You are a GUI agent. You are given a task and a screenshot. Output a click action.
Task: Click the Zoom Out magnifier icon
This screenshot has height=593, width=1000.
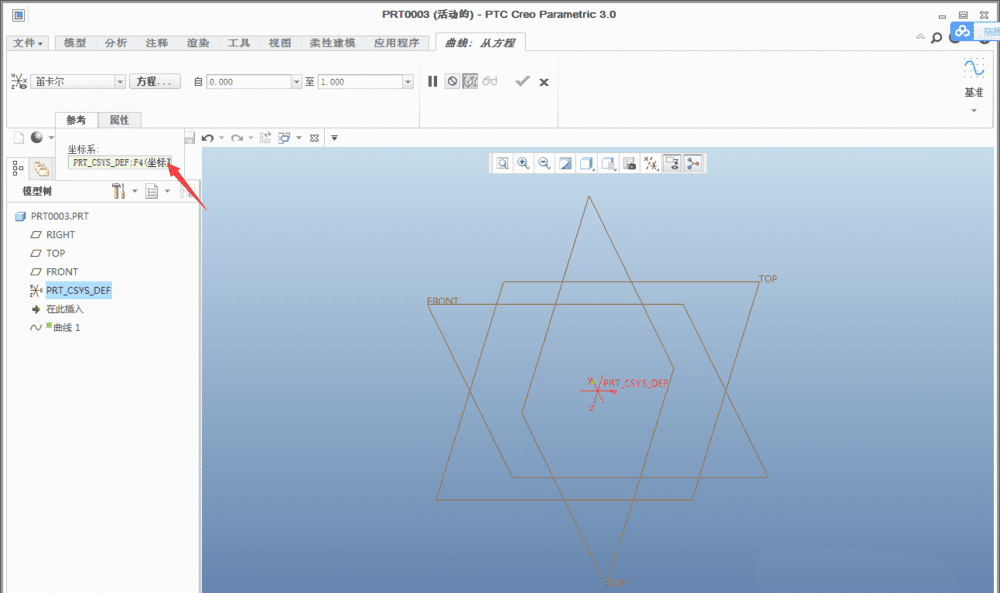544,164
